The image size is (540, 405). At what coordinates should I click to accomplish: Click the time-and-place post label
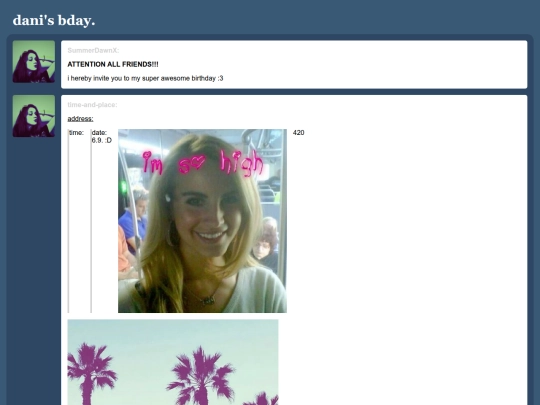[92, 105]
